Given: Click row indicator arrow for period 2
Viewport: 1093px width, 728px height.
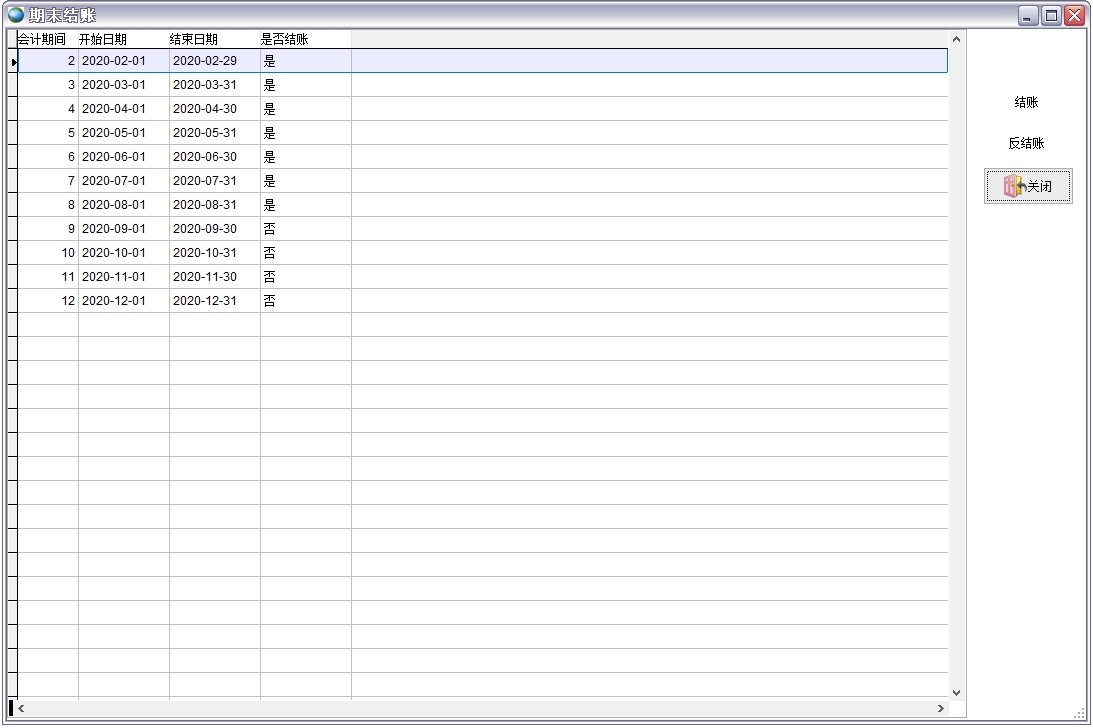Looking at the screenshot, I should coord(13,62).
